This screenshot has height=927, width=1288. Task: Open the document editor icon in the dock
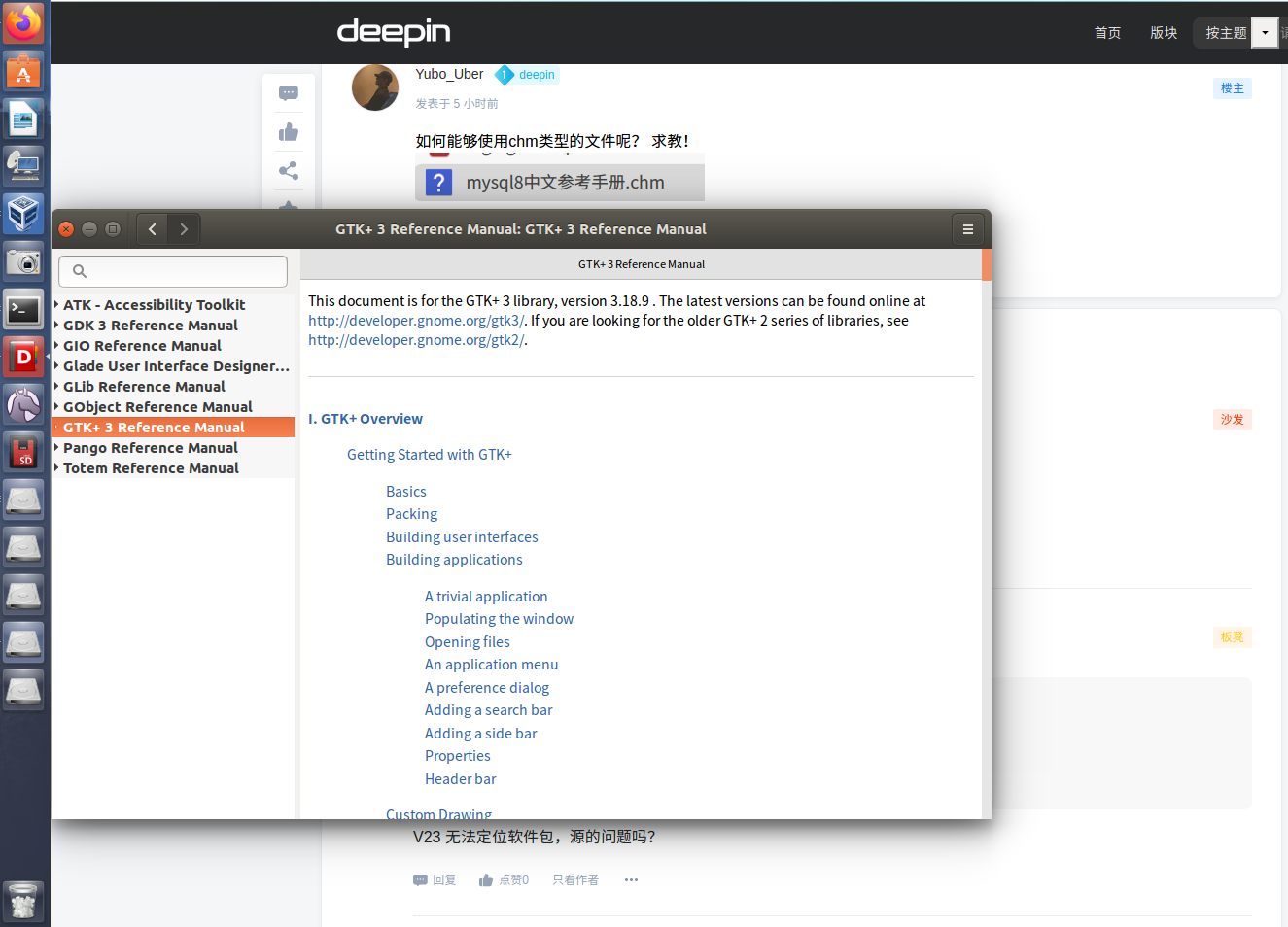click(23, 118)
